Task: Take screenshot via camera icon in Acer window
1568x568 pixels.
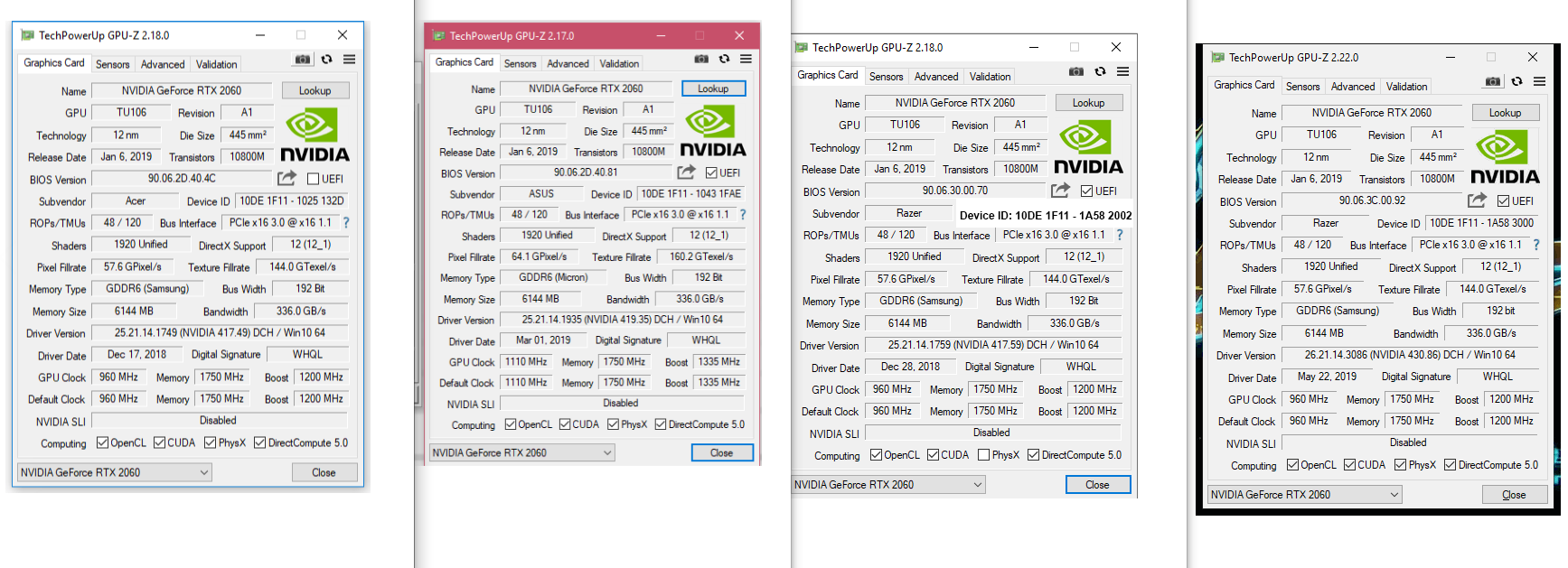Action: (303, 60)
